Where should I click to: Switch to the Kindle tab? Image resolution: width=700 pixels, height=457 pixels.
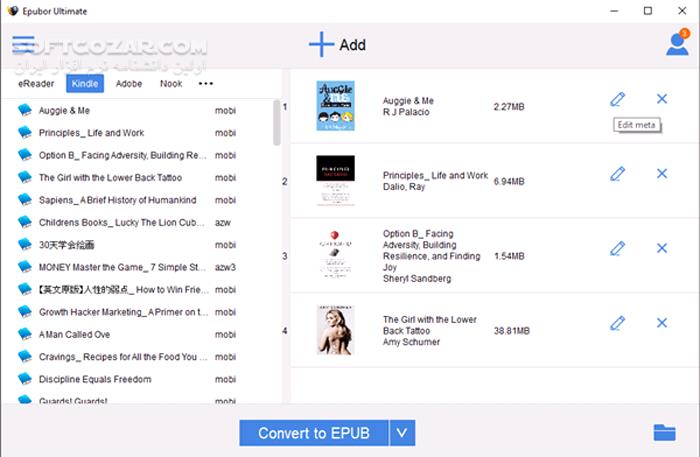[85, 83]
